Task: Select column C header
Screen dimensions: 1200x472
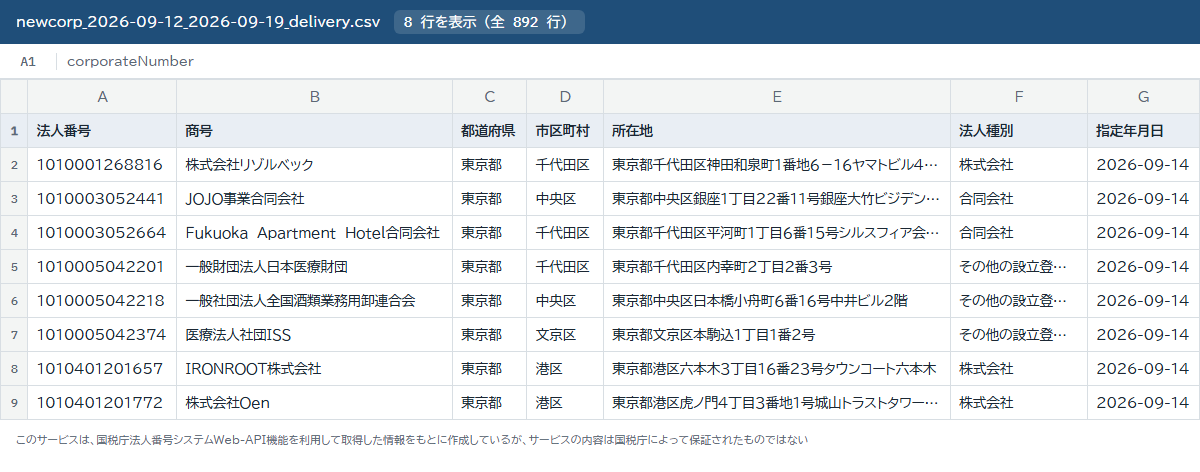Action: [490, 97]
